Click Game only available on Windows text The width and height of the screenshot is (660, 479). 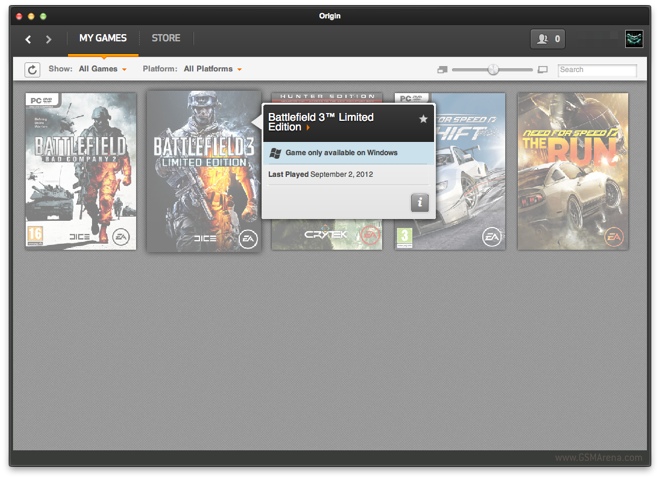tap(341, 153)
